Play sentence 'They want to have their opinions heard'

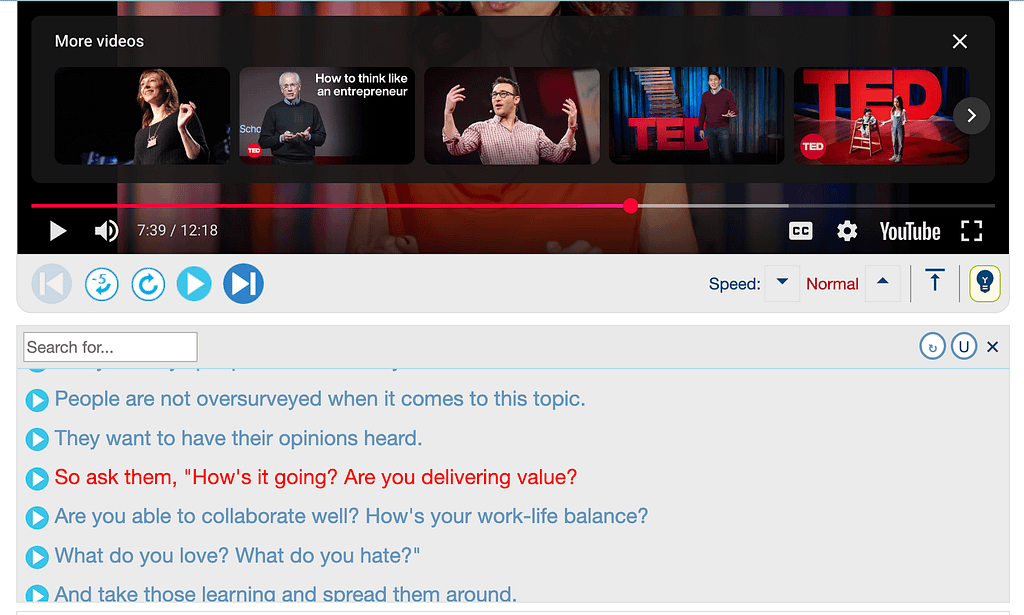coord(37,439)
